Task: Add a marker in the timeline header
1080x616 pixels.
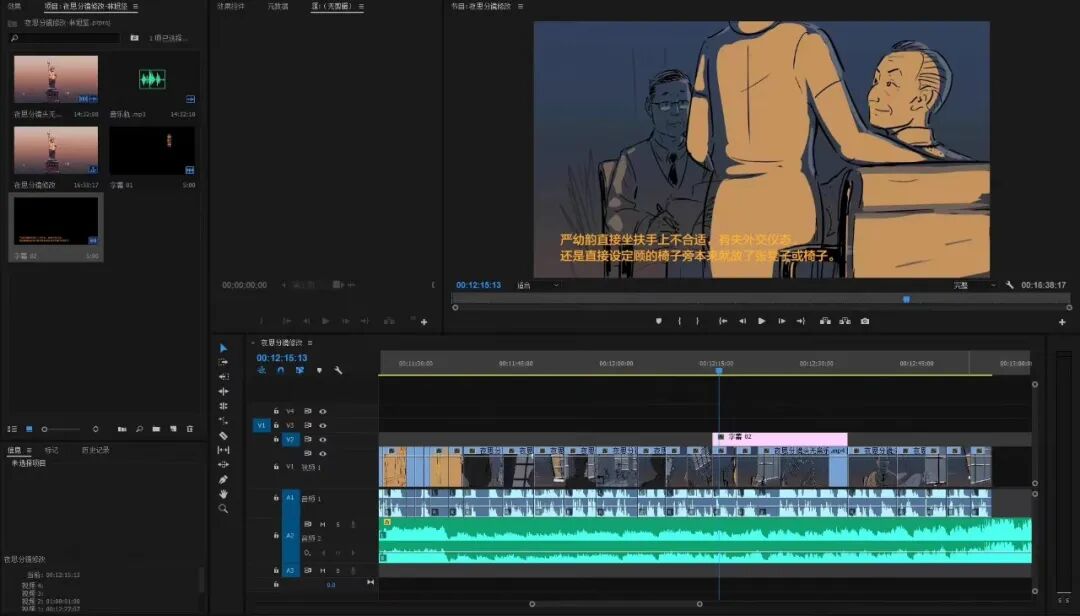Action: [x=319, y=370]
